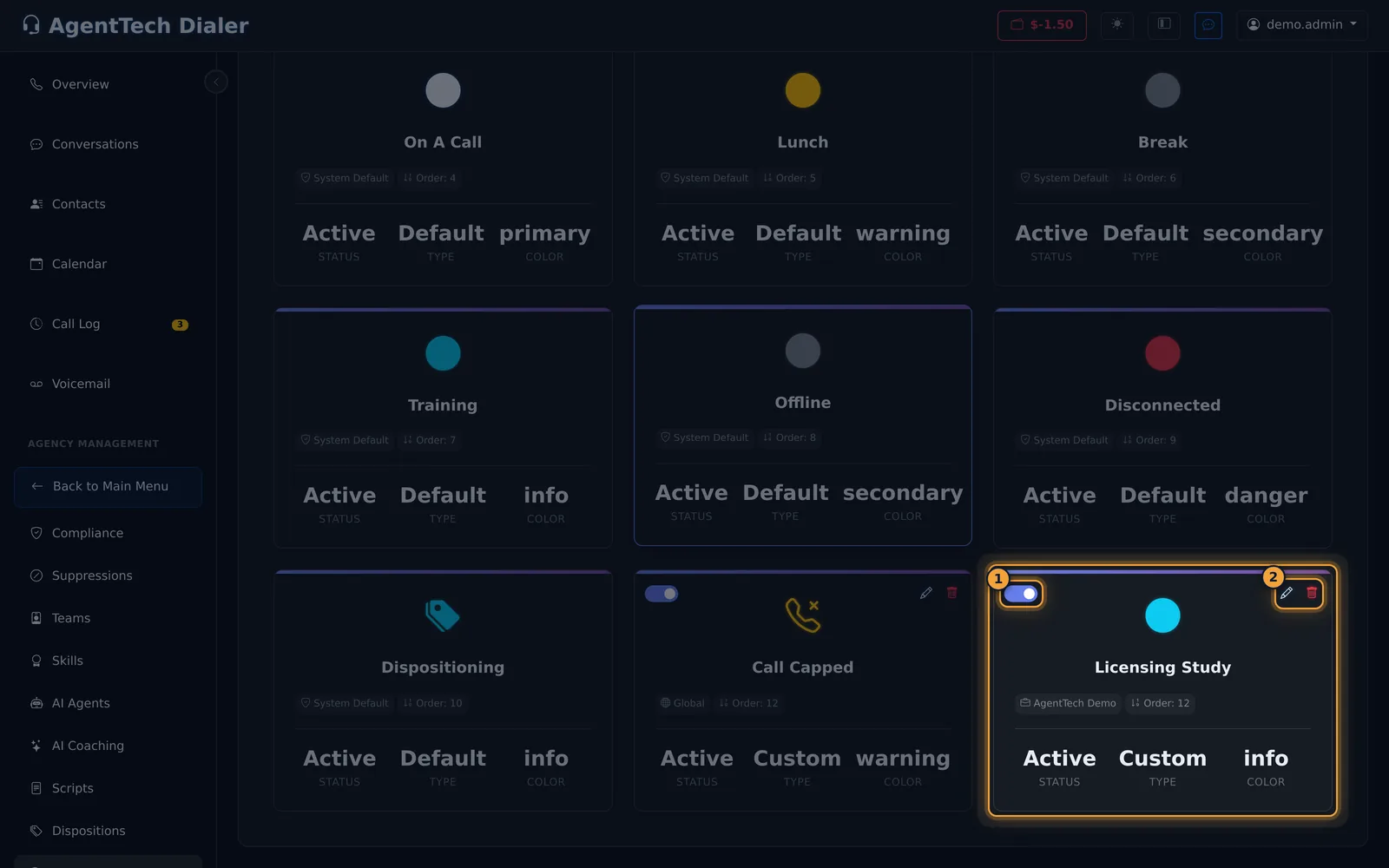Viewport: 1389px width, 868px height.
Task: Open the chat bubble icon in header
Action: [1208, 24]
